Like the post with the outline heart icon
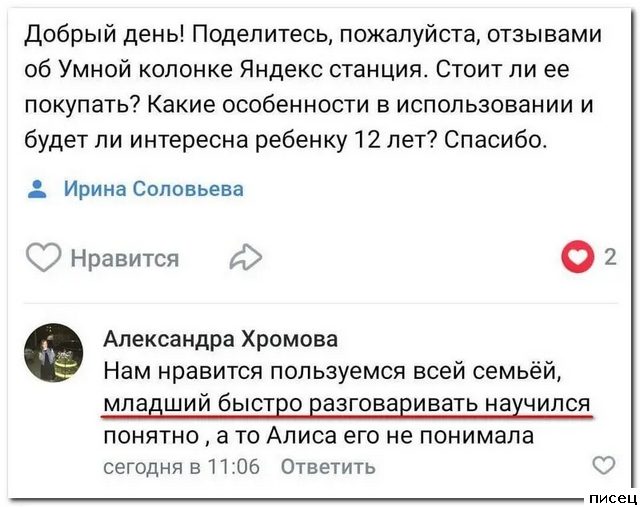The width and height of the screenshot is (640, 507). tap(42, 258)
